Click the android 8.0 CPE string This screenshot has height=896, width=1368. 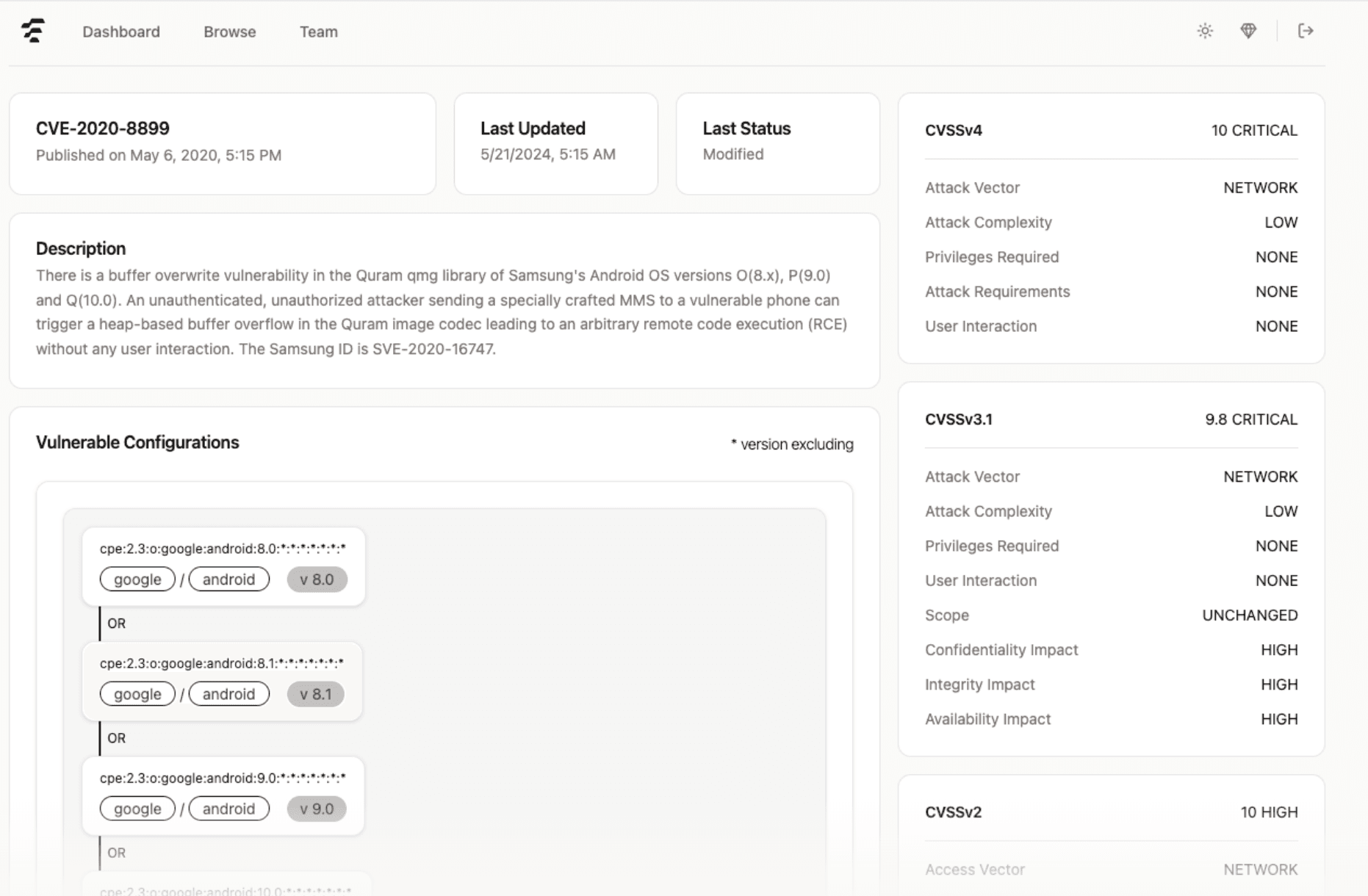(223, 549)
